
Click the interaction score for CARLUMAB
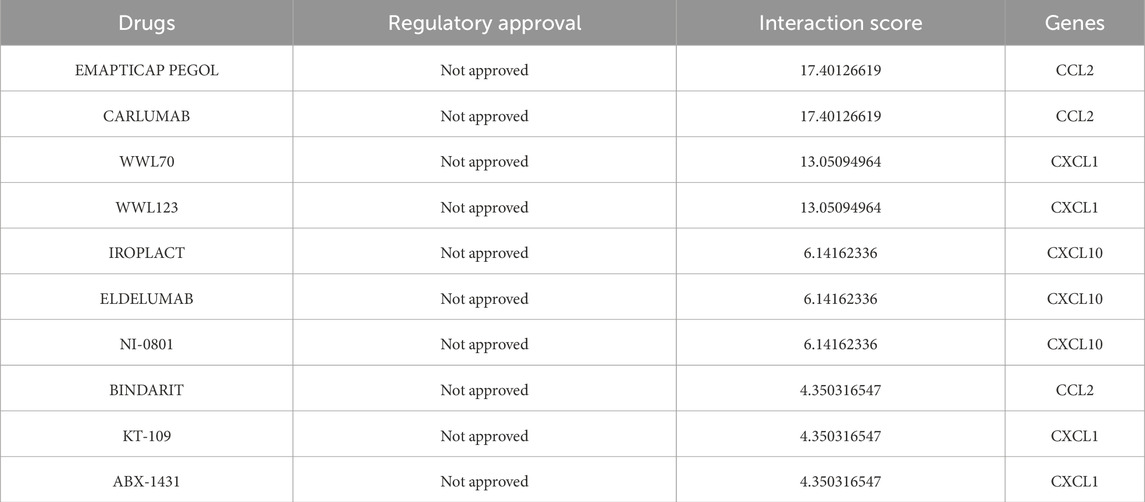click(x=840, y=116)
